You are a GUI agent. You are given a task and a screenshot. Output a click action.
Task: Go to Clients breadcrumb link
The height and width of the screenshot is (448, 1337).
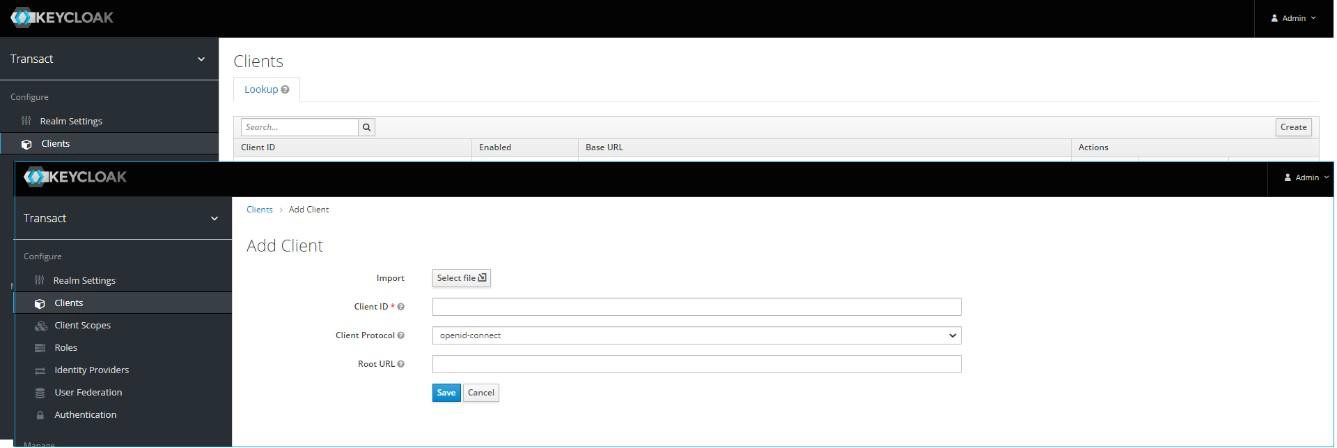tap(259, 210)
